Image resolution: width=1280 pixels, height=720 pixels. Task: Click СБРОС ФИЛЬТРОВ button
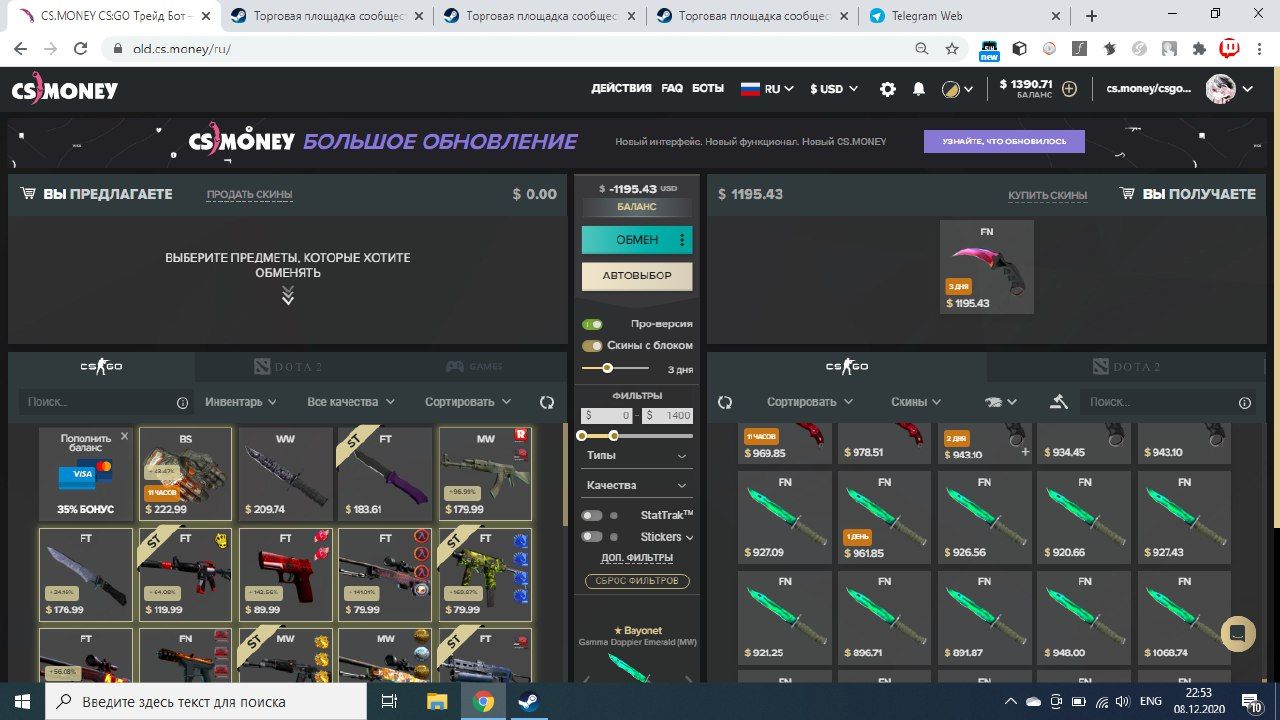coord(637,581)
